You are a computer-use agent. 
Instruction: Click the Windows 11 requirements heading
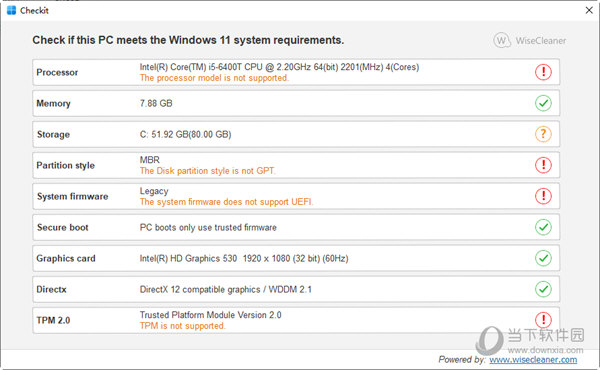[x=188, y=40]
